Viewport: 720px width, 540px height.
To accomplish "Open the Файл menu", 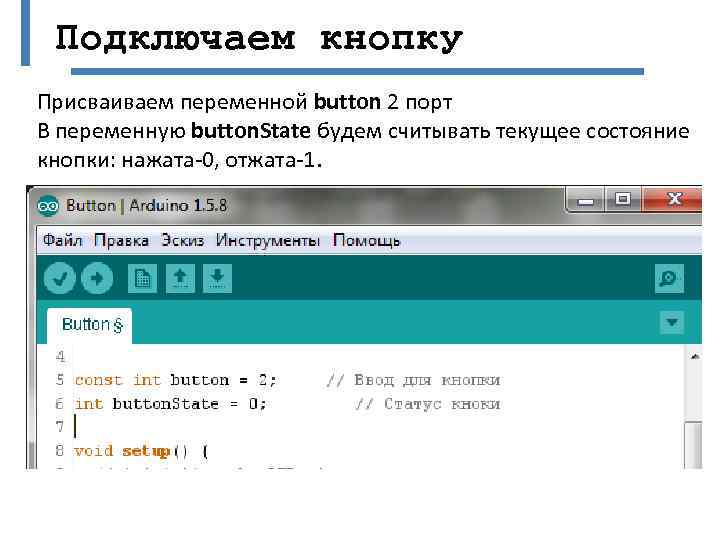I will point(62,240).
